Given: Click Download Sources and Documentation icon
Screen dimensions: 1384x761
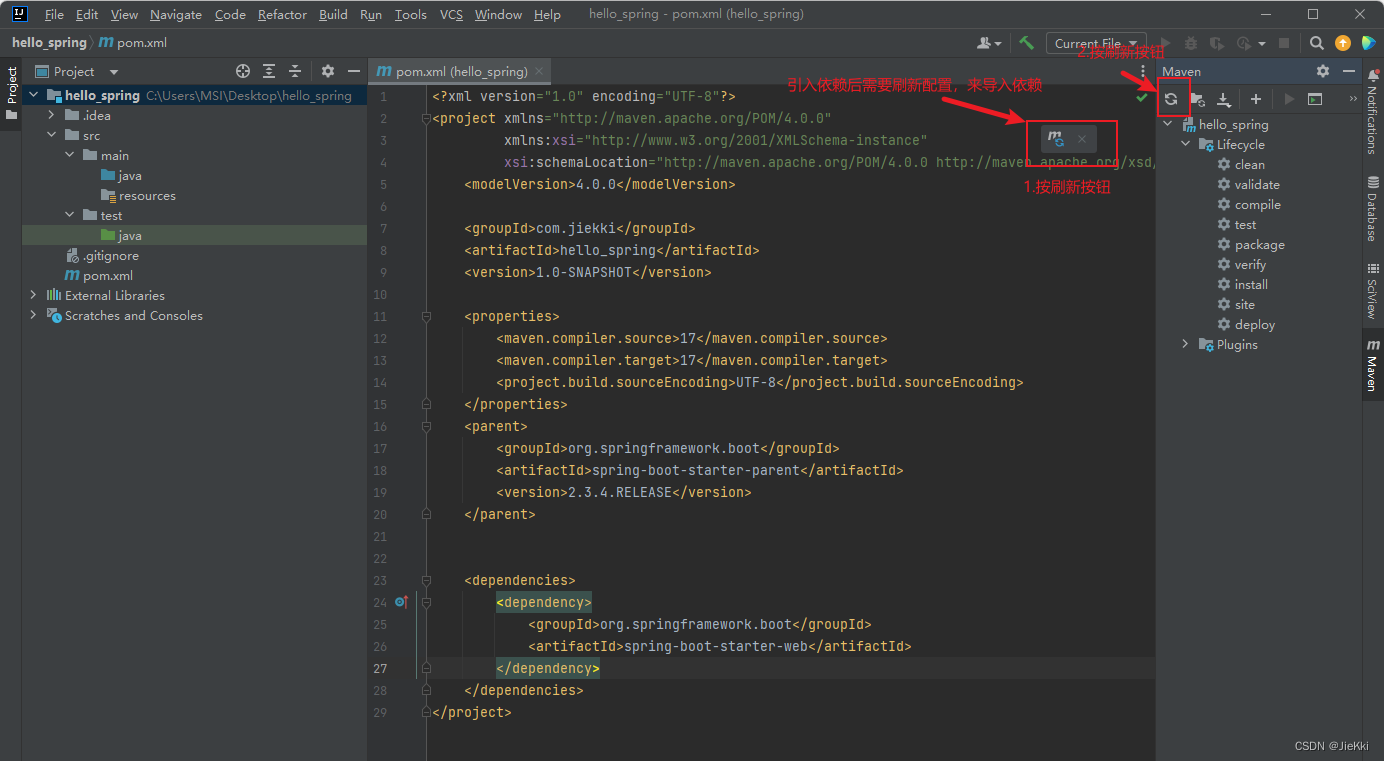Looking at the screenshot, I should 1223,99.
